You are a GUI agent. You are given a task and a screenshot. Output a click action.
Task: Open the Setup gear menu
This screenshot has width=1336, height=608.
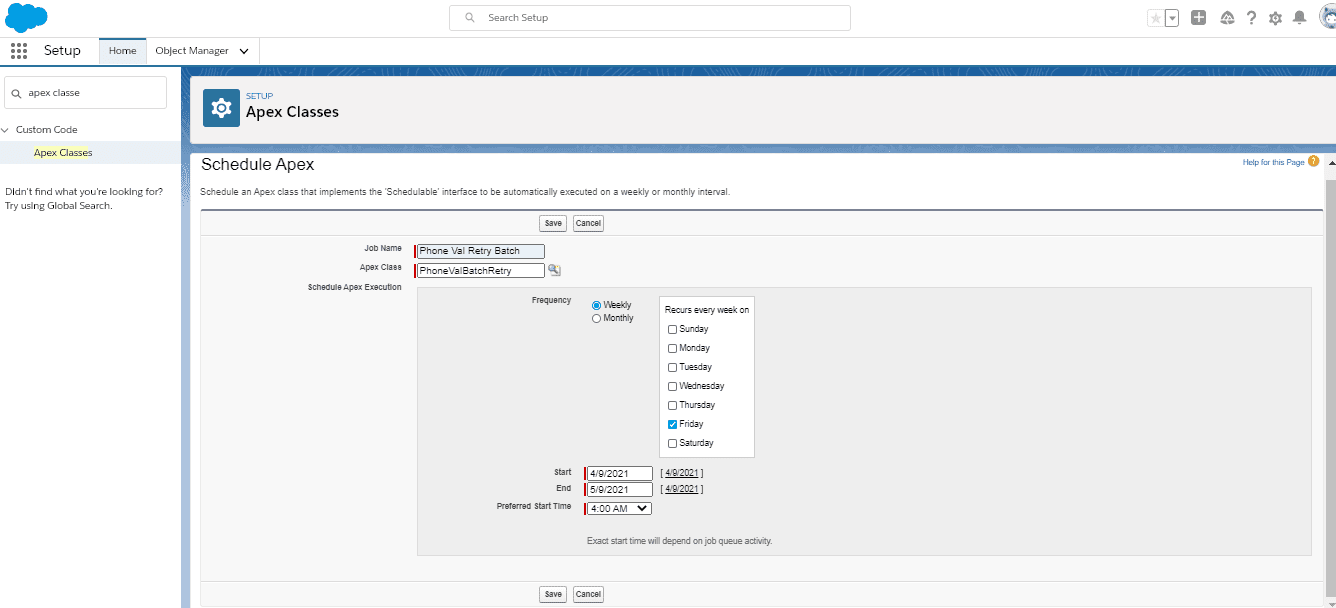[x=1275, y=18]
